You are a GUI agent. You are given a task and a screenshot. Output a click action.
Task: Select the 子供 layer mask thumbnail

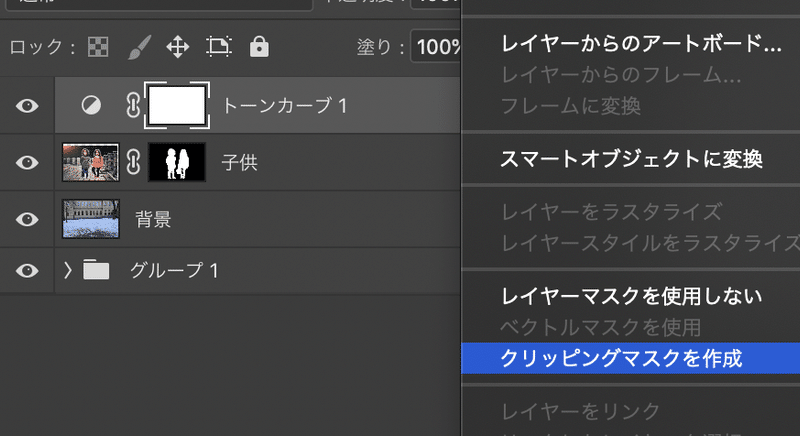pos(177,163)
